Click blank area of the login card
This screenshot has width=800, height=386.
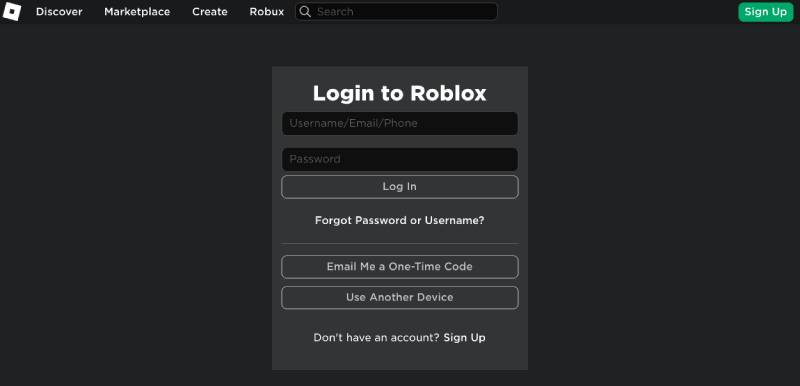click(399, 358)
